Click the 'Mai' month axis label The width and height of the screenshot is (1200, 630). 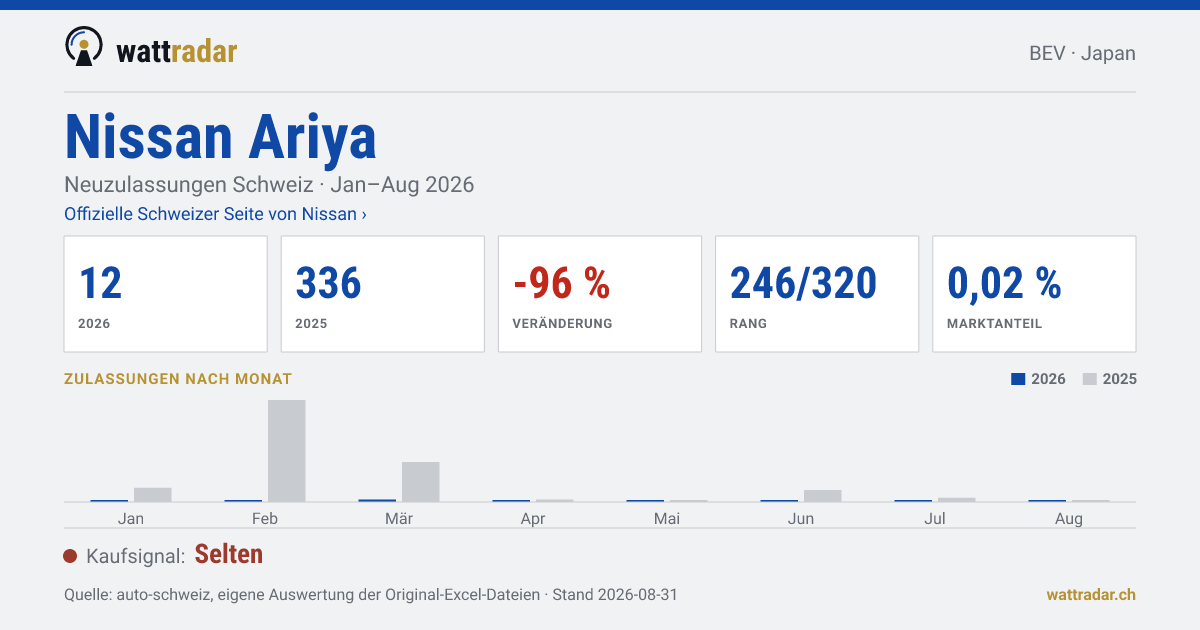pos(667,518)
